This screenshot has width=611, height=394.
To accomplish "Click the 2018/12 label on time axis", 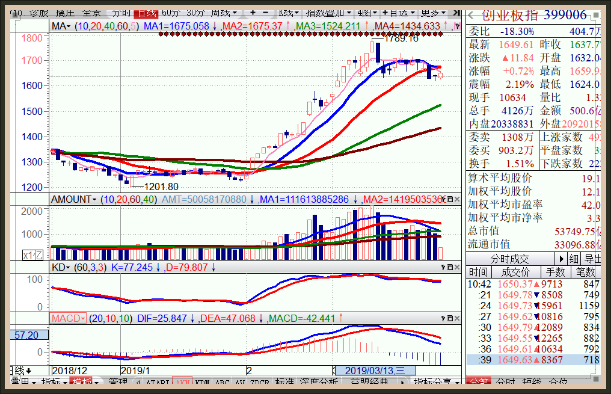I will 70,371.
